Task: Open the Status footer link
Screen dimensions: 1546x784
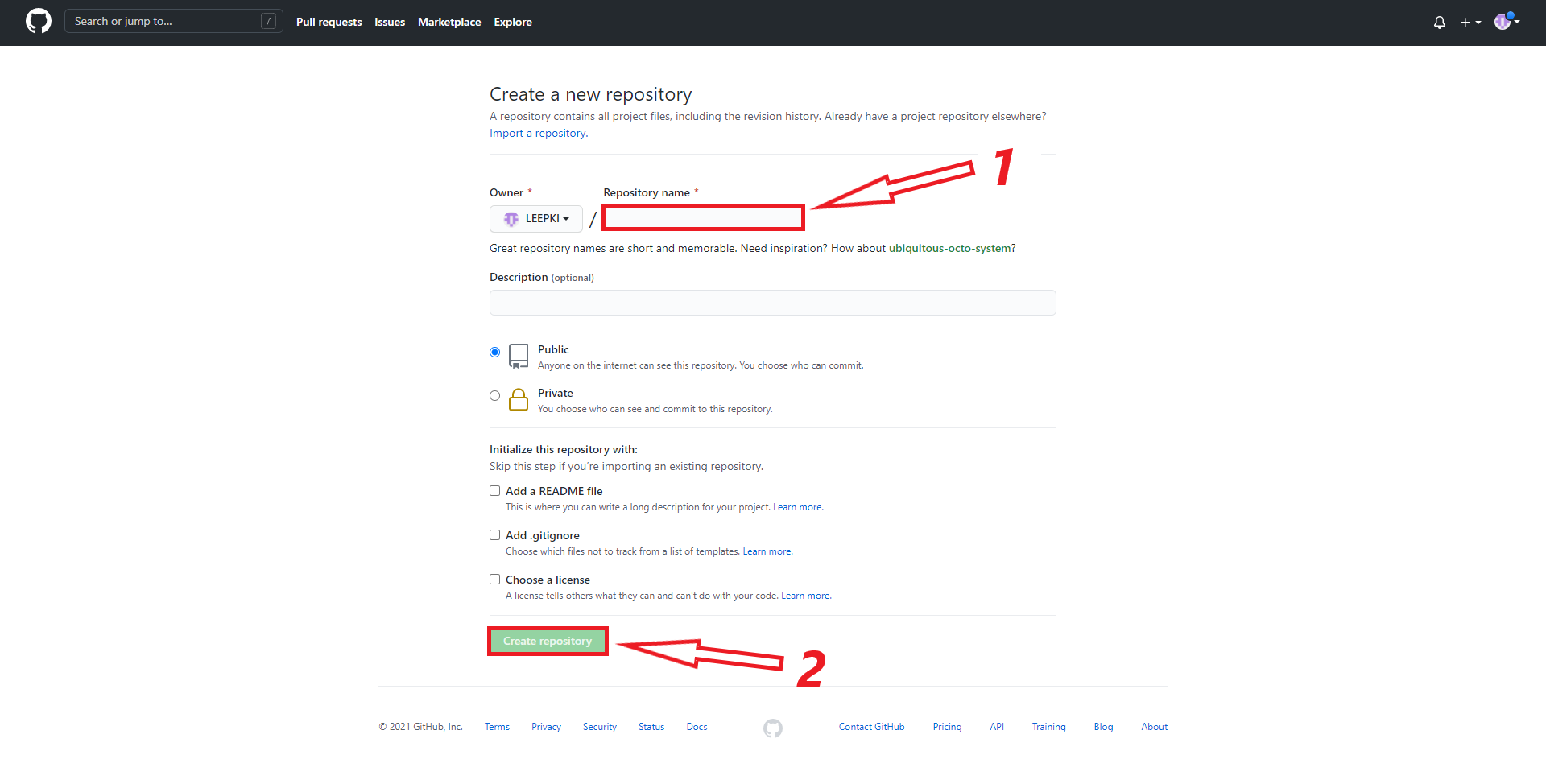Action: point(651,728)
